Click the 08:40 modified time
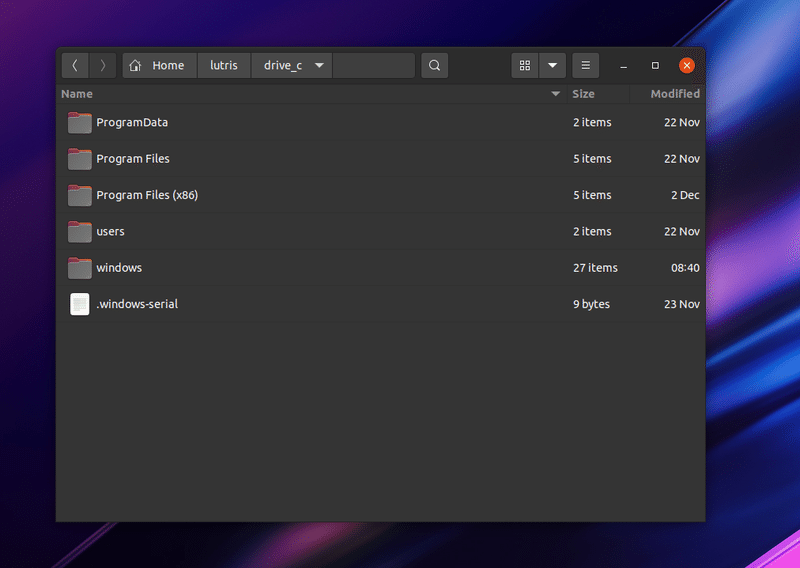 point(685,268)
